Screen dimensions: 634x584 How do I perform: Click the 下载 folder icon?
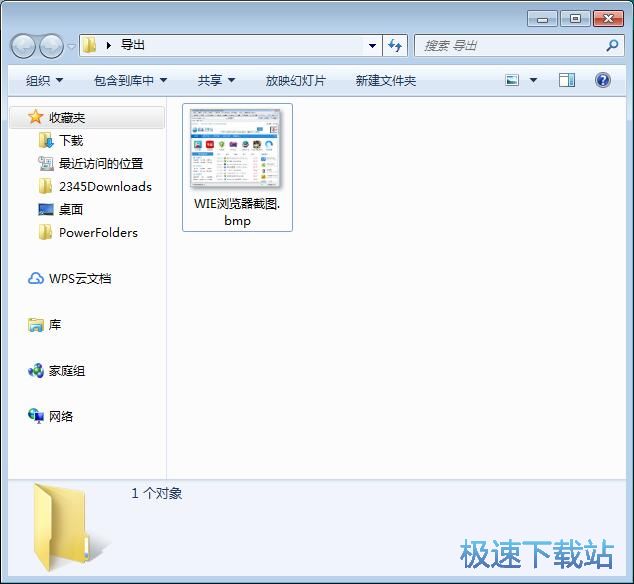[46, 140]
